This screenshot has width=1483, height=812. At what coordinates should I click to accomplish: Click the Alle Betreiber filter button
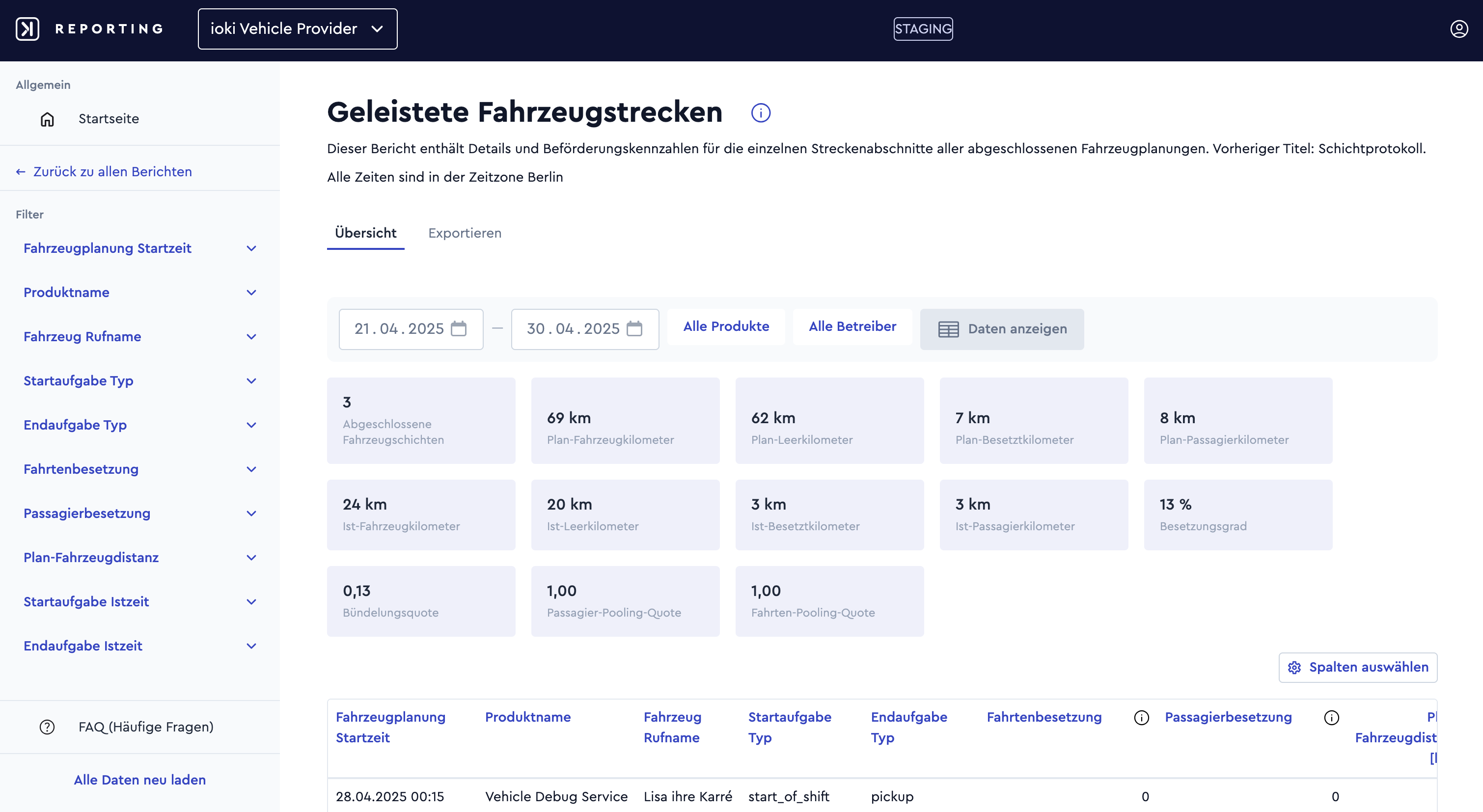[x=852, y=326]
